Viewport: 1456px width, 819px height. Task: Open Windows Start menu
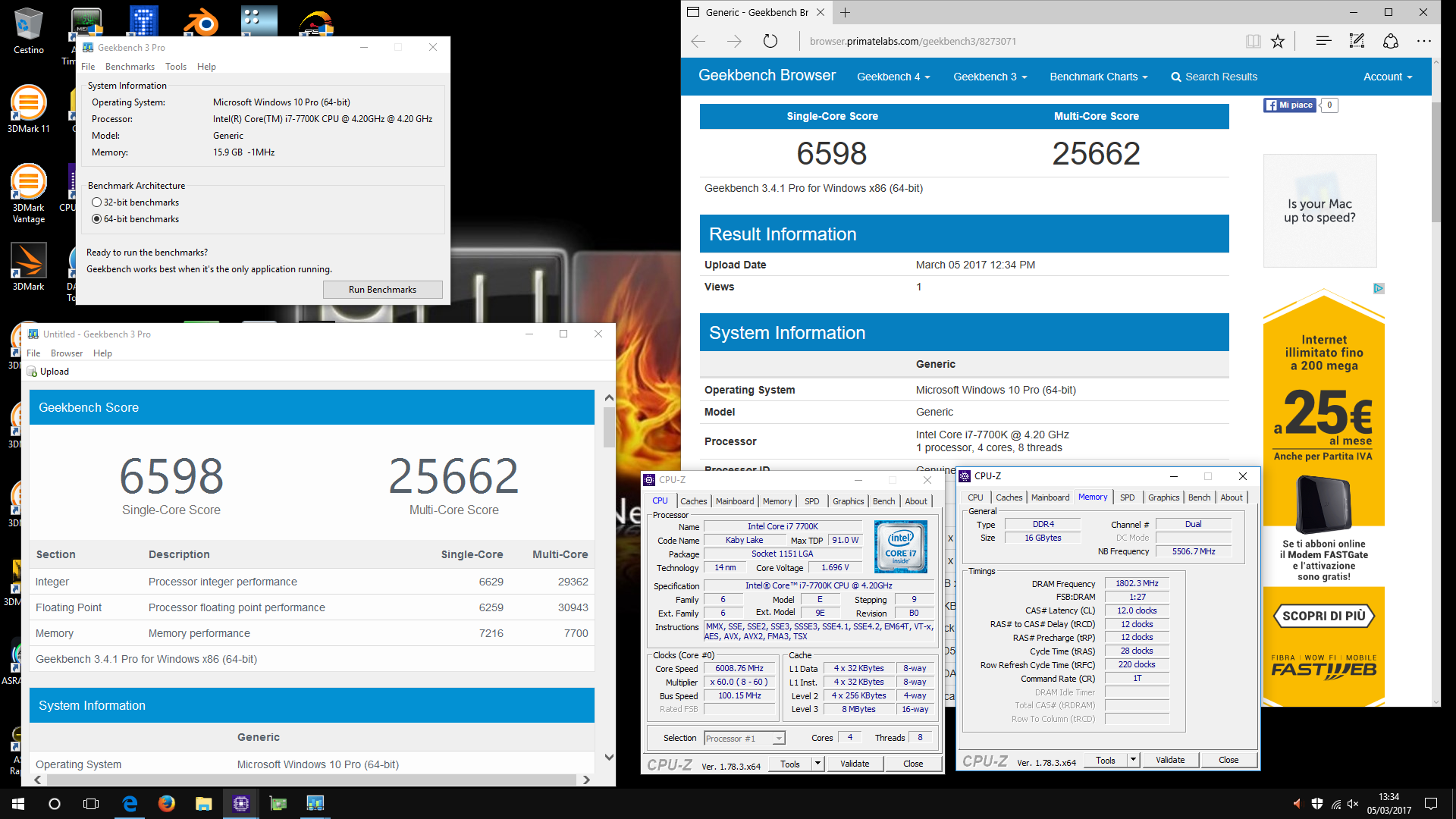point(18,804)
